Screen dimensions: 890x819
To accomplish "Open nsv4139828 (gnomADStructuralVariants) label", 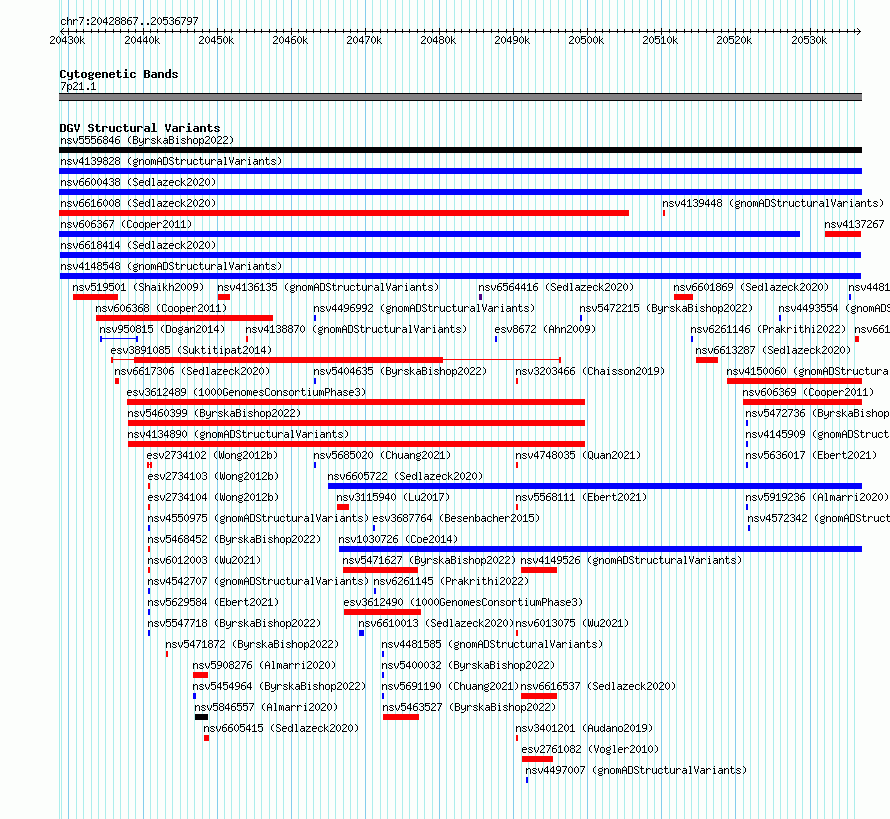I will [x=171, y=161].
